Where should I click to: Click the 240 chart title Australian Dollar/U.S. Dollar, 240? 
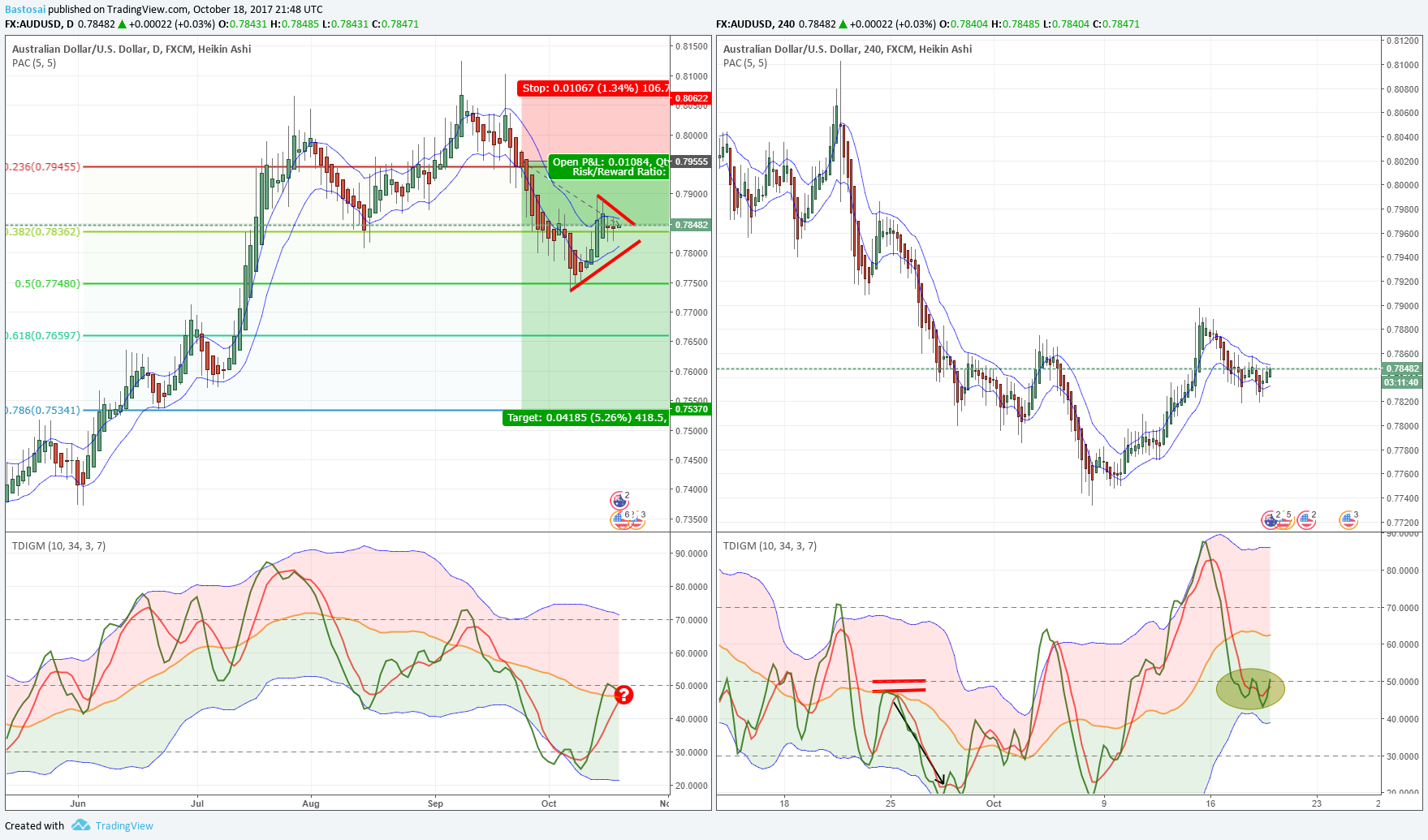pyautogui.click(x=848, y=49)
